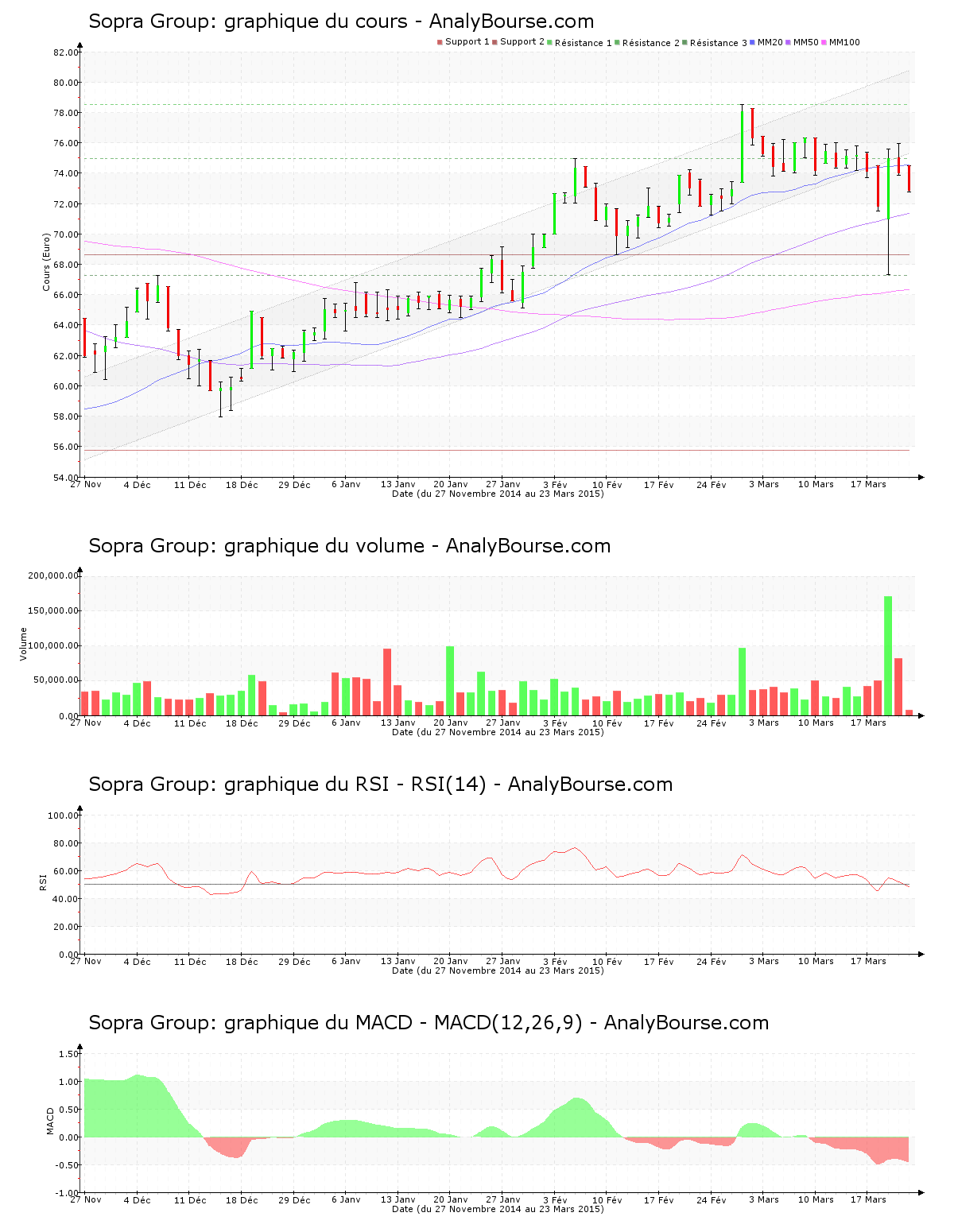Screen dimensions: 954x1232
Task: Click the Support 1 legend entry
Action: [463, 42]
